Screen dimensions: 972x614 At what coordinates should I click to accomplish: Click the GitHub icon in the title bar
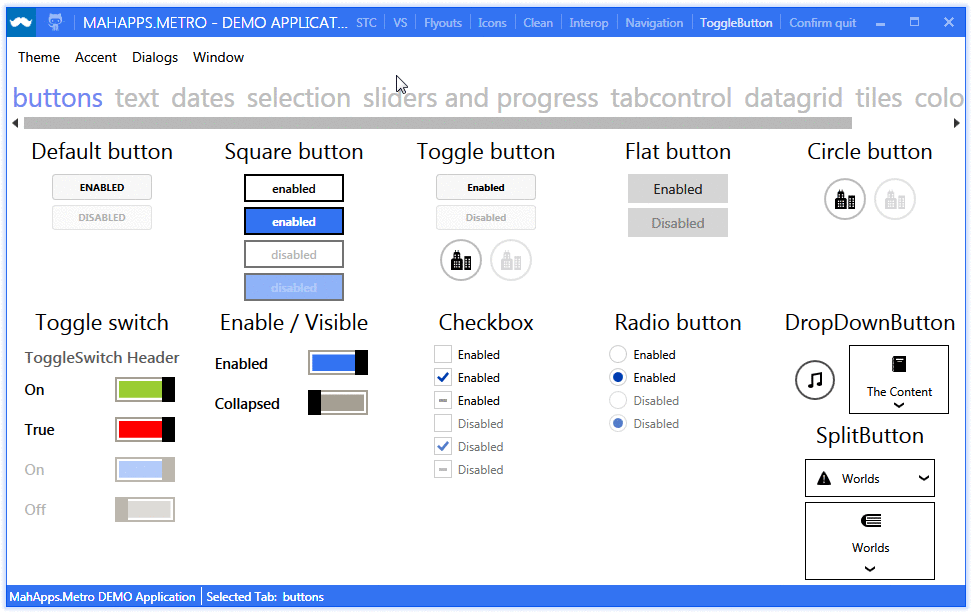pos(55,22)
